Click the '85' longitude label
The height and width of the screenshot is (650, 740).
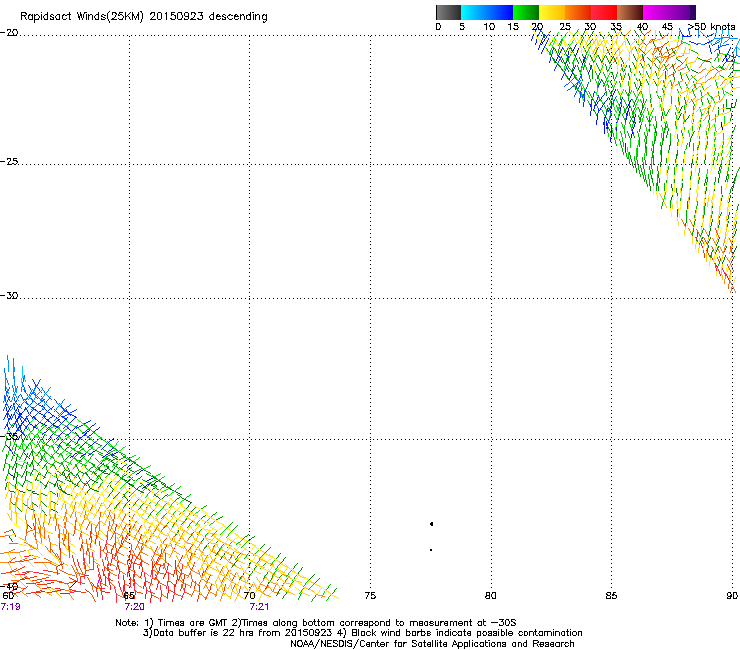(x=611, y=596)
